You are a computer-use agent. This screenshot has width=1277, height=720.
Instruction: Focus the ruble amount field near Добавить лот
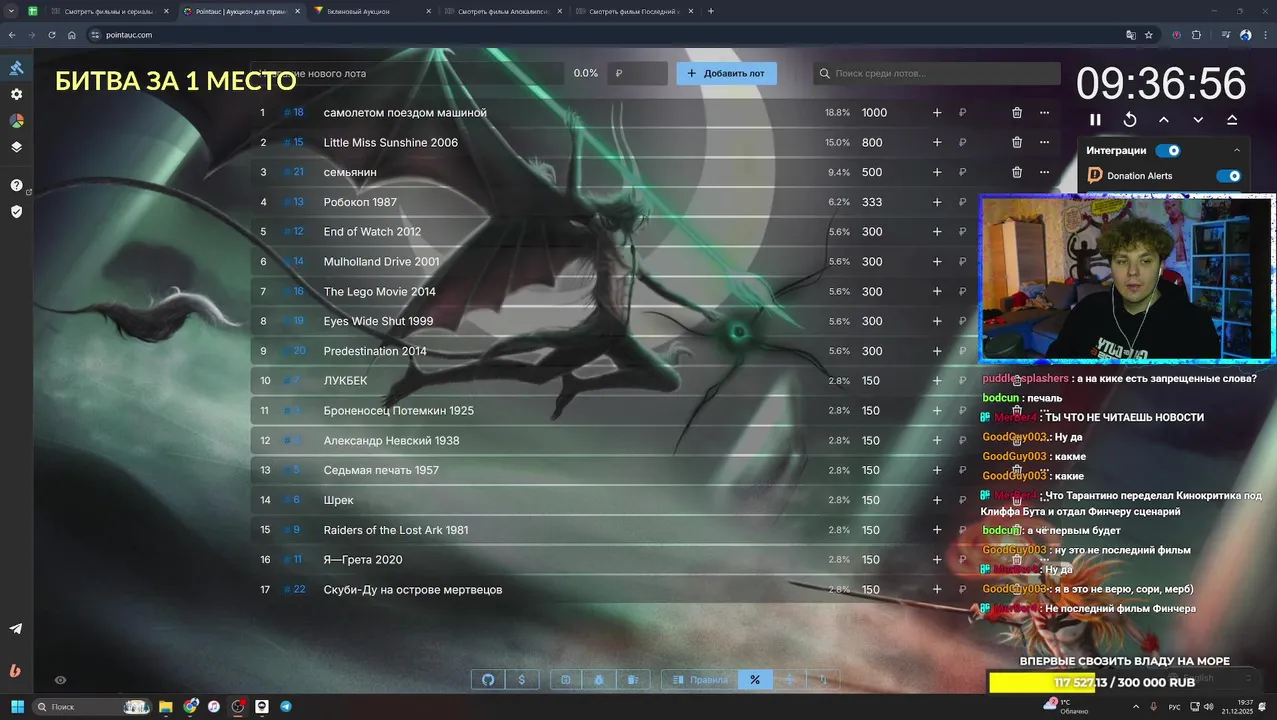(638, 73)
